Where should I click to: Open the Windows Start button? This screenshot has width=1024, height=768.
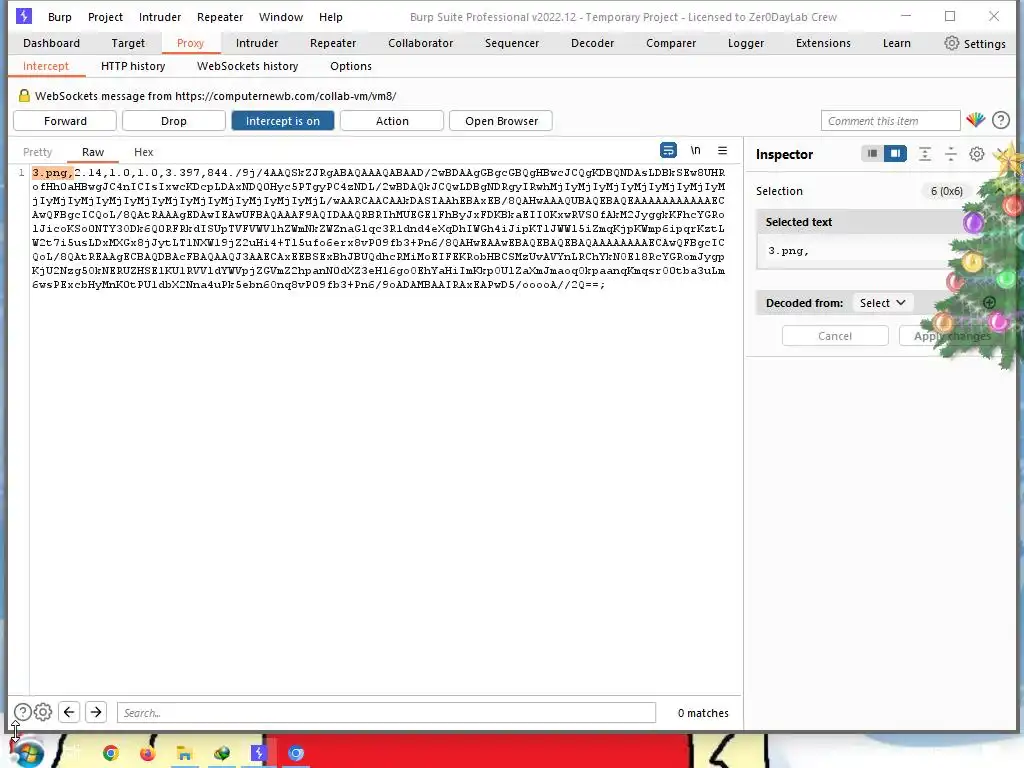pyautogui.click(x=27, y=753)
